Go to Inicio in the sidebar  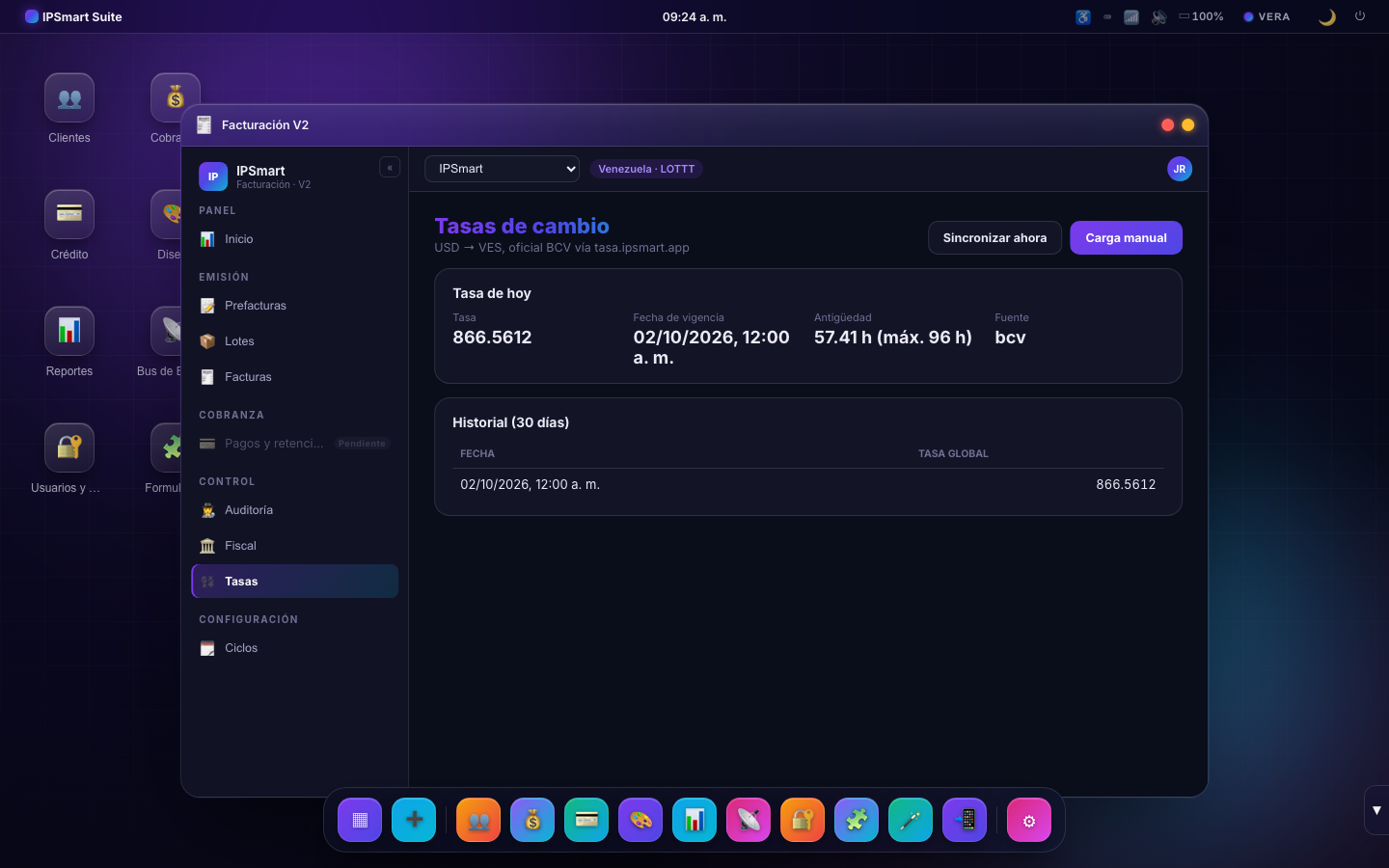tap(294, 239)
